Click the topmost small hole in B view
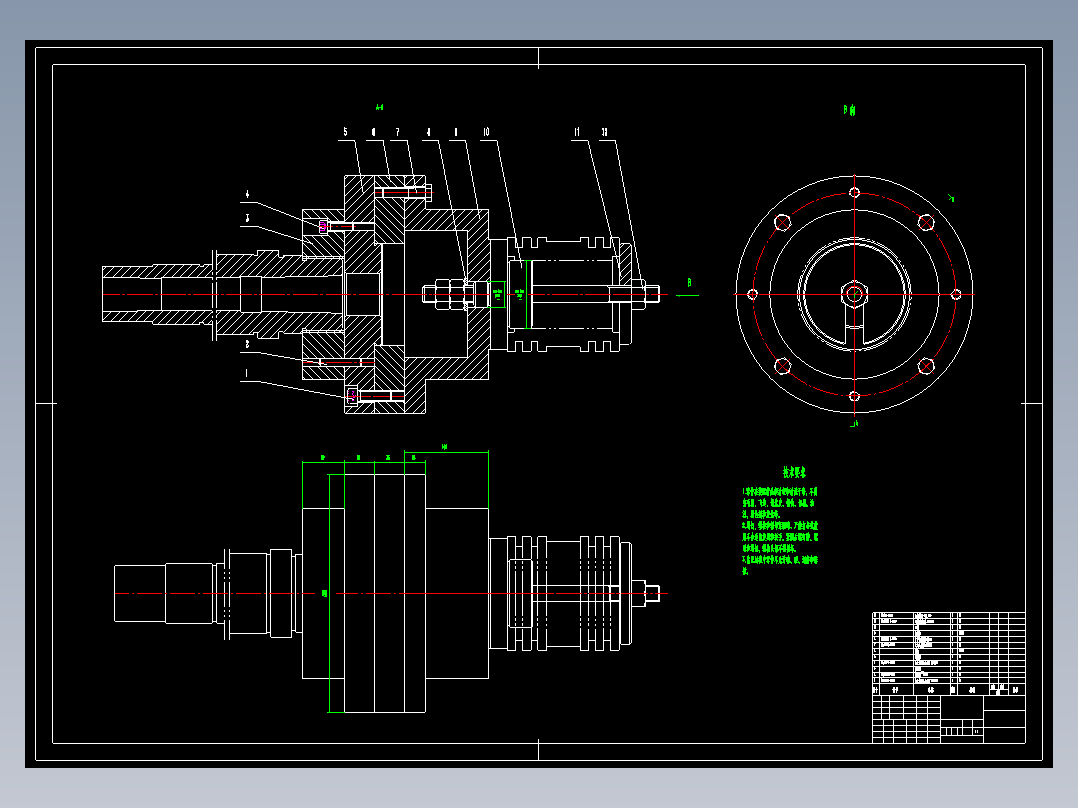The width and height of the screenshot is (1078, 808). pyautogui.click(x=854, y=193)
